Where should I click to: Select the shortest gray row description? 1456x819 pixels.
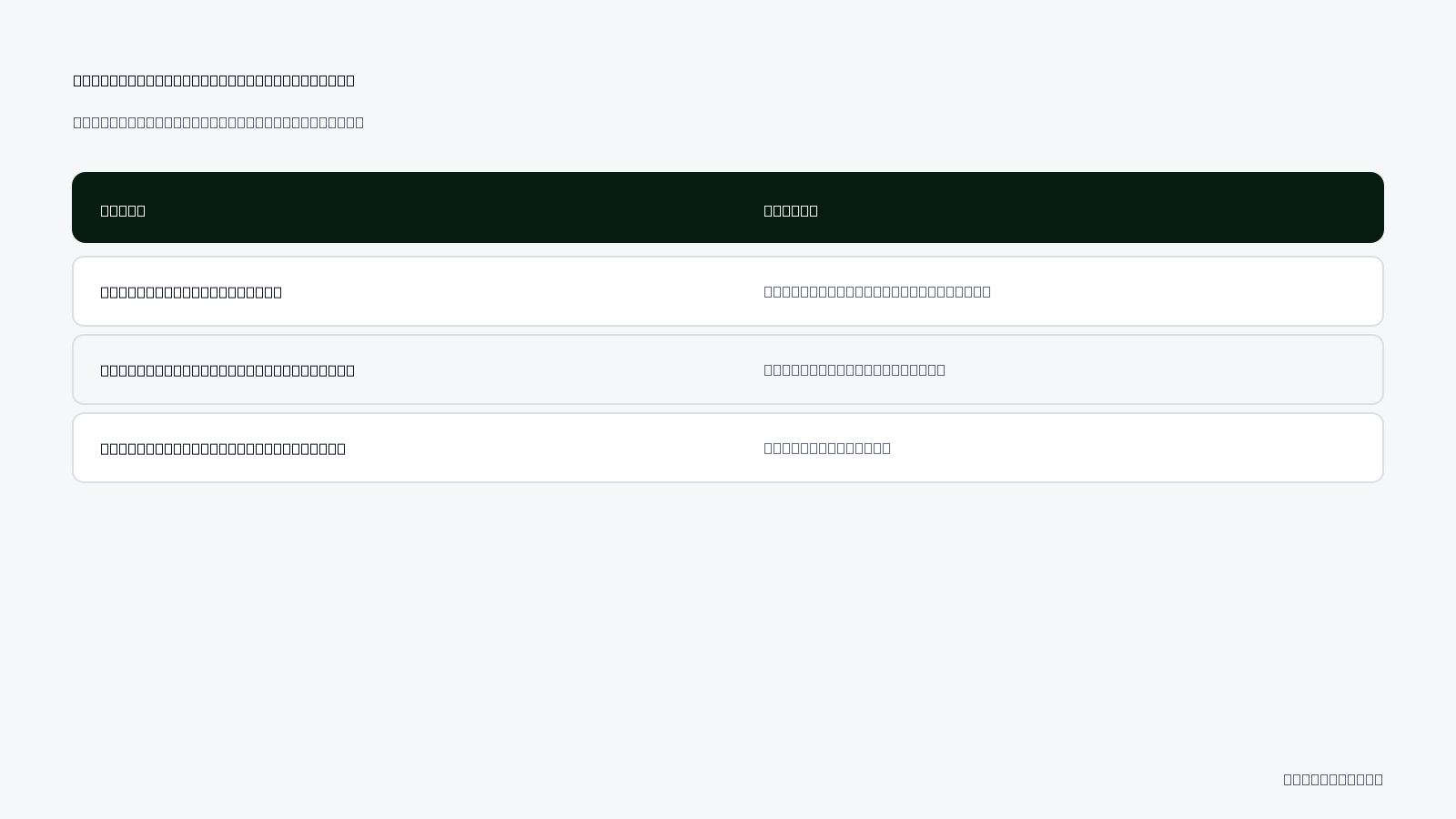point(827,448)
